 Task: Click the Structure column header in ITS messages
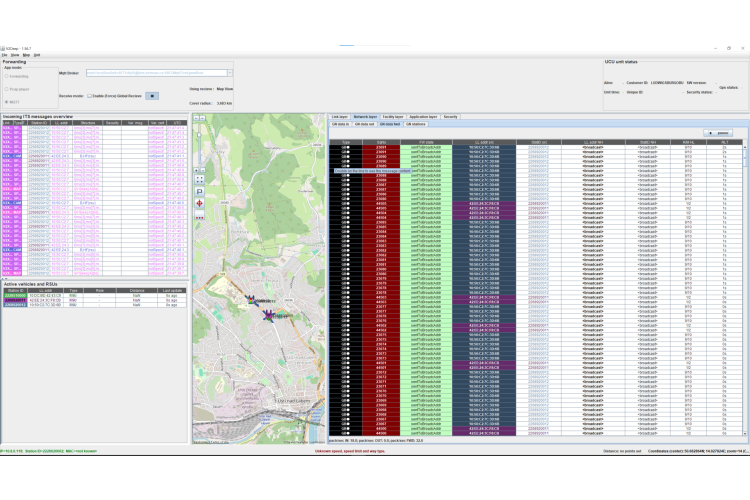(88, 123)
